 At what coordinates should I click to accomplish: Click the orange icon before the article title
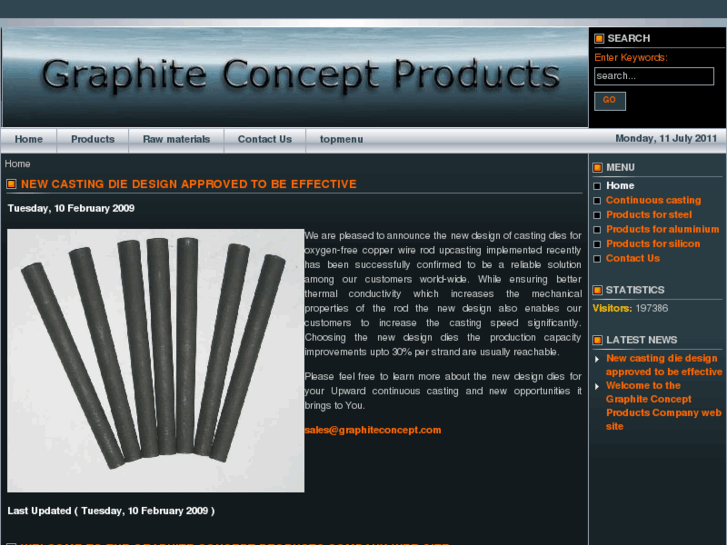coord(12,184)
